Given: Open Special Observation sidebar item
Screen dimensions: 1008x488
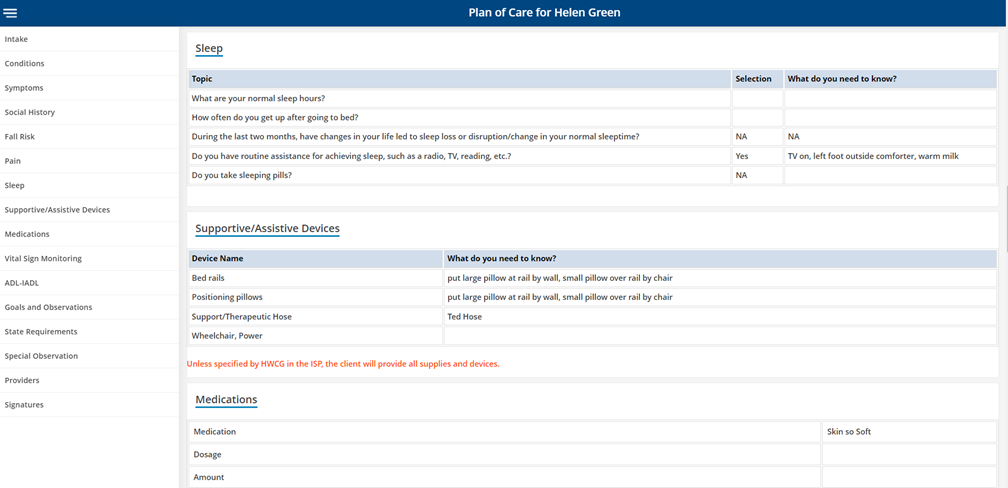Looking at the screenshot, I should click(x=41, y=356).
